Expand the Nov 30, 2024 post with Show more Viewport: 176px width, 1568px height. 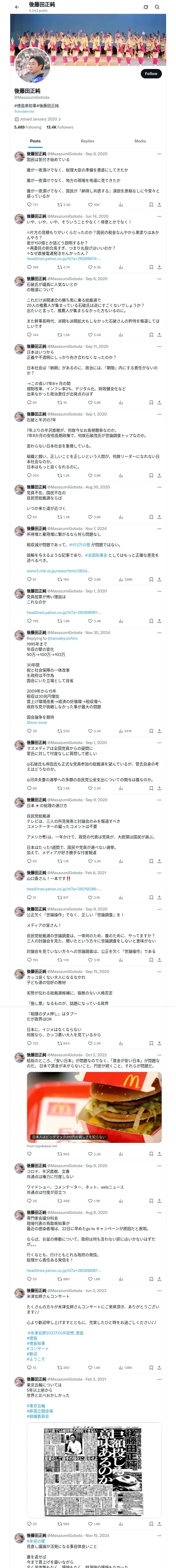[37, 723]
